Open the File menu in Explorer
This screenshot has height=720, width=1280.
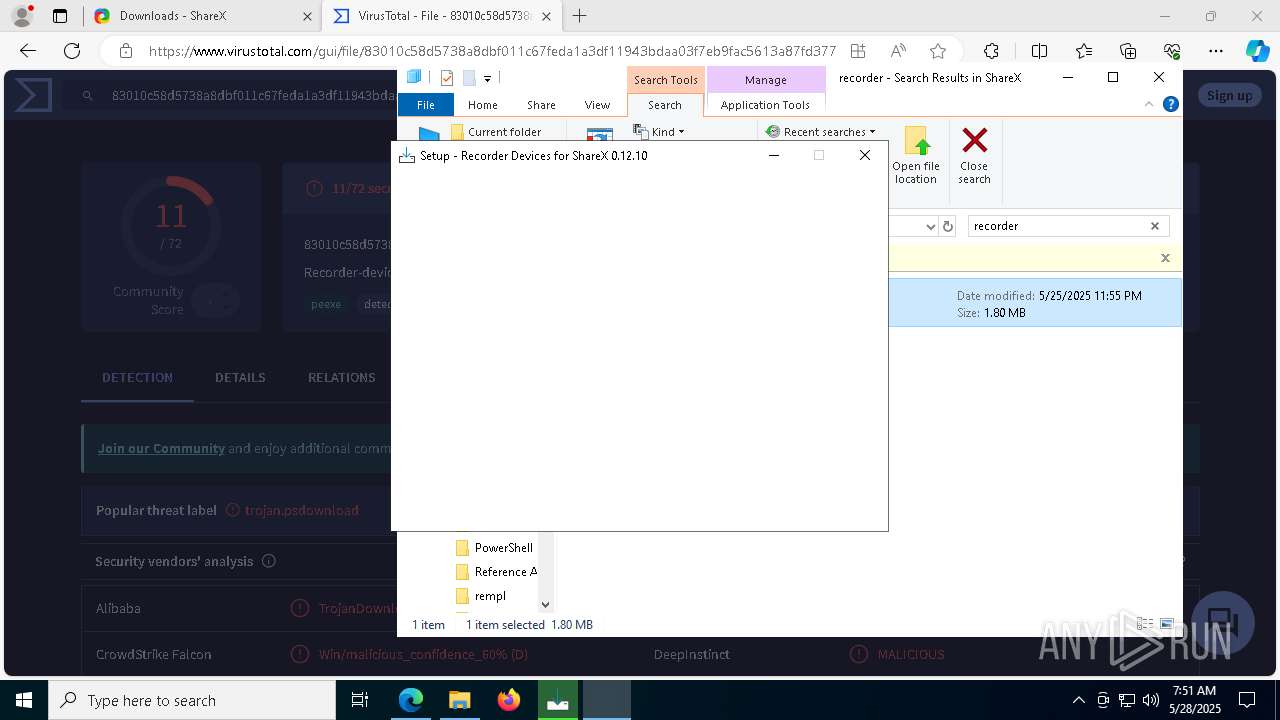(425, 104)
